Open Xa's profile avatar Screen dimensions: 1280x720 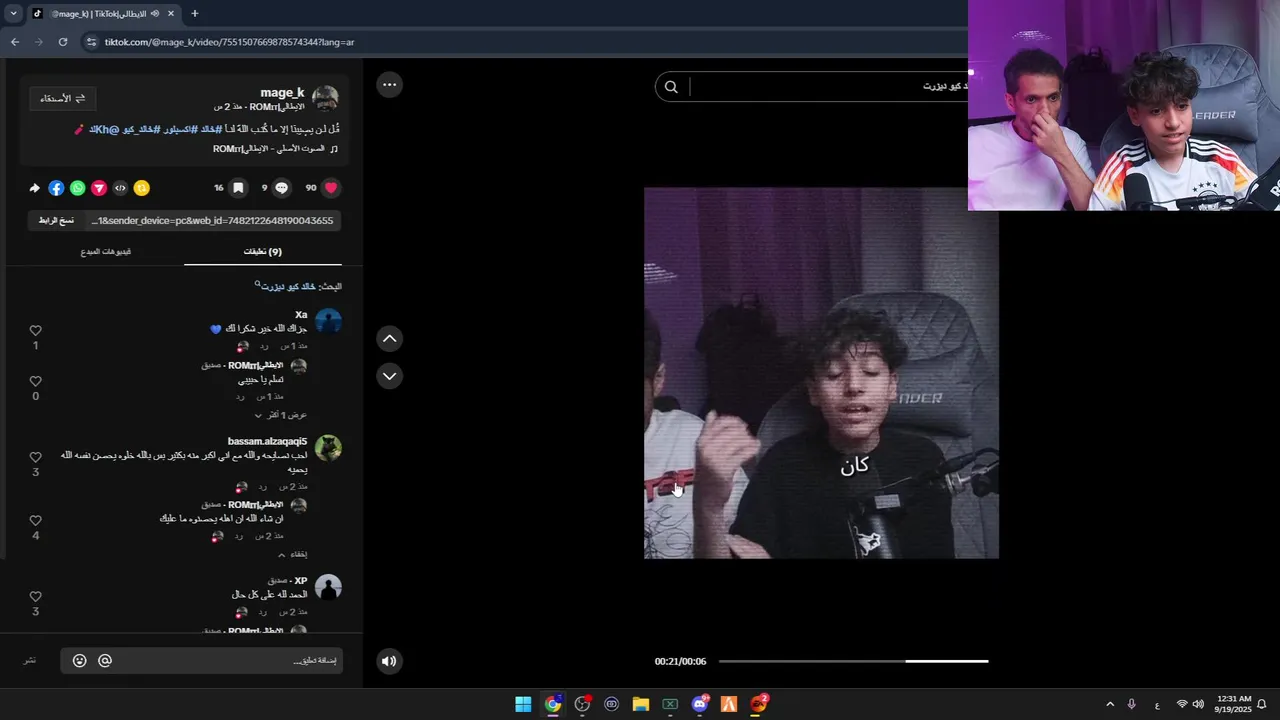click(x=328, y=321)
